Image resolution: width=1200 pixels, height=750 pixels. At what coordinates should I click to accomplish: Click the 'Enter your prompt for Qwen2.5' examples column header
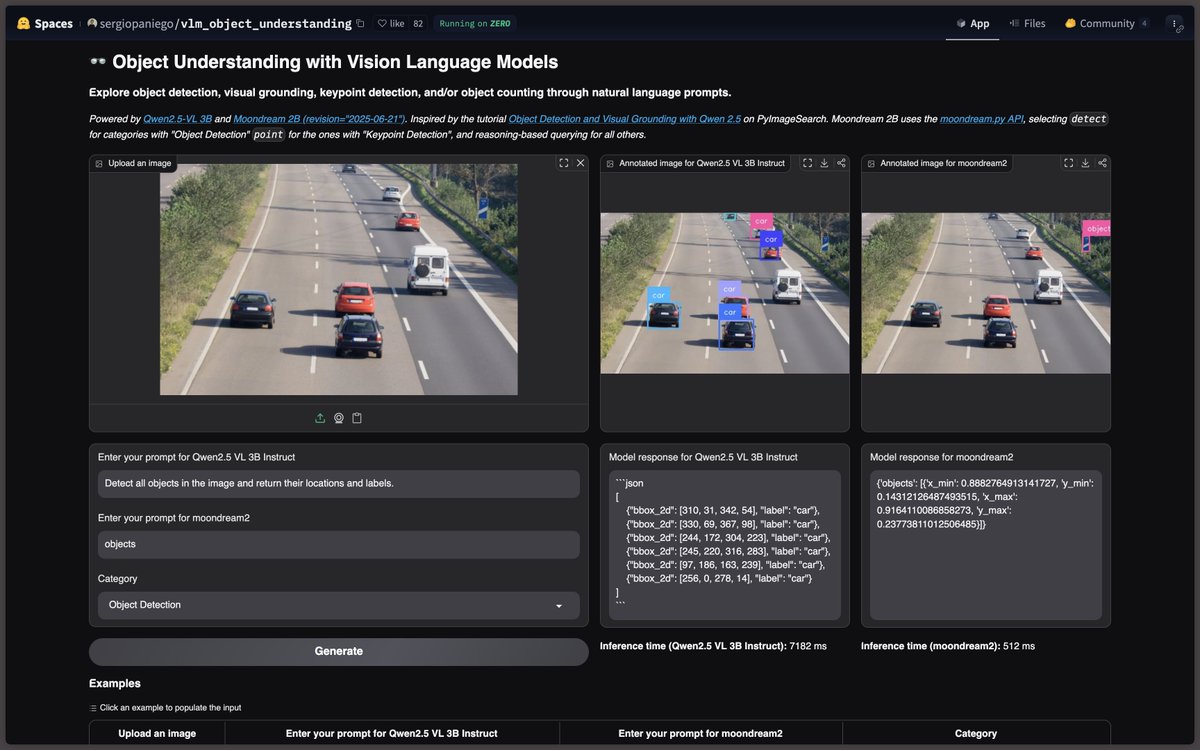pos(391,733)
